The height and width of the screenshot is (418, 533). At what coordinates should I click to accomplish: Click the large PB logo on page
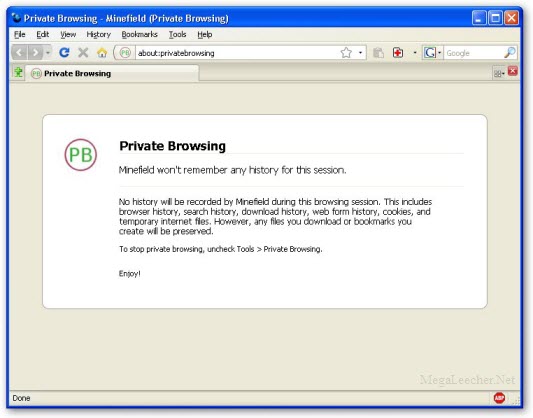click(81, 155)
